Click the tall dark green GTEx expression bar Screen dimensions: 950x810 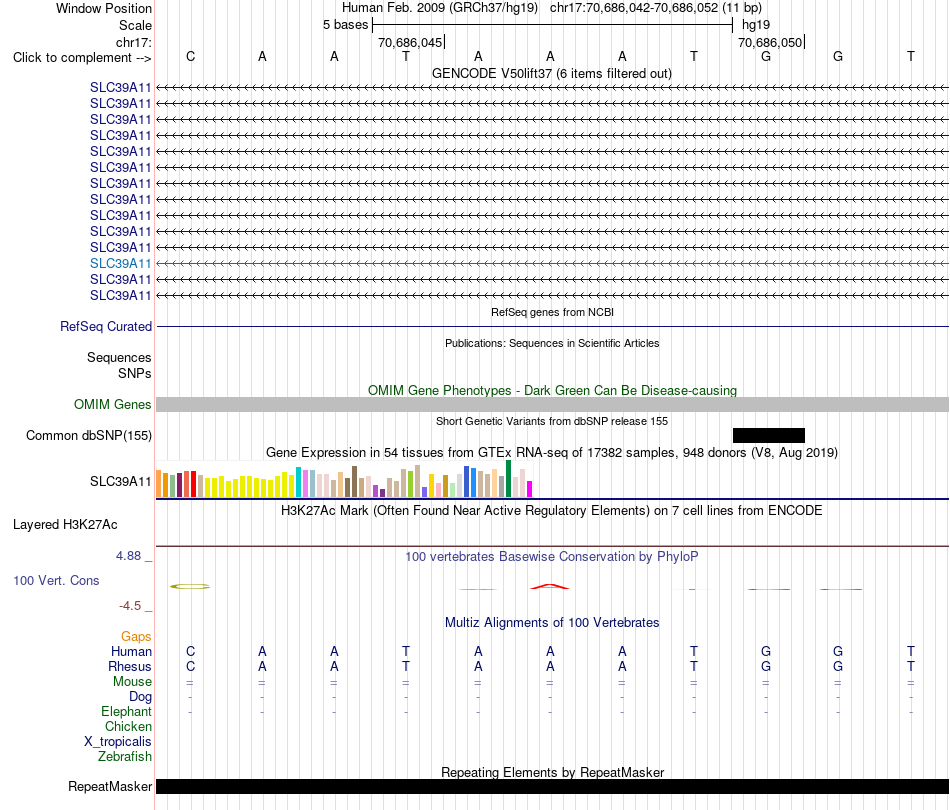(509, 479)
